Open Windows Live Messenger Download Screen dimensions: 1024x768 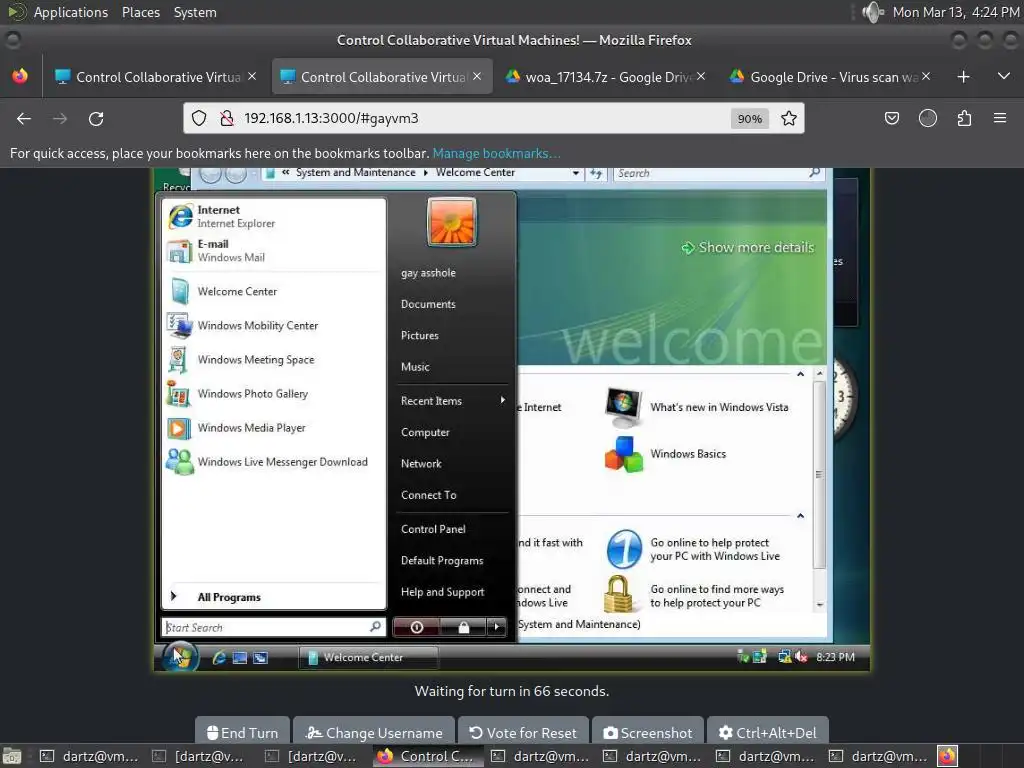[x=273, y=462]
